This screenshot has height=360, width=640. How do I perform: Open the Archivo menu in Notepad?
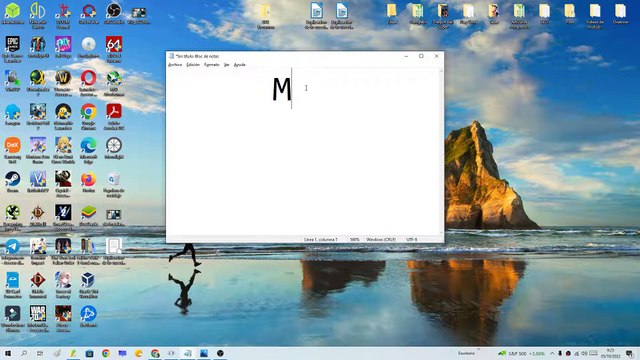175,65
